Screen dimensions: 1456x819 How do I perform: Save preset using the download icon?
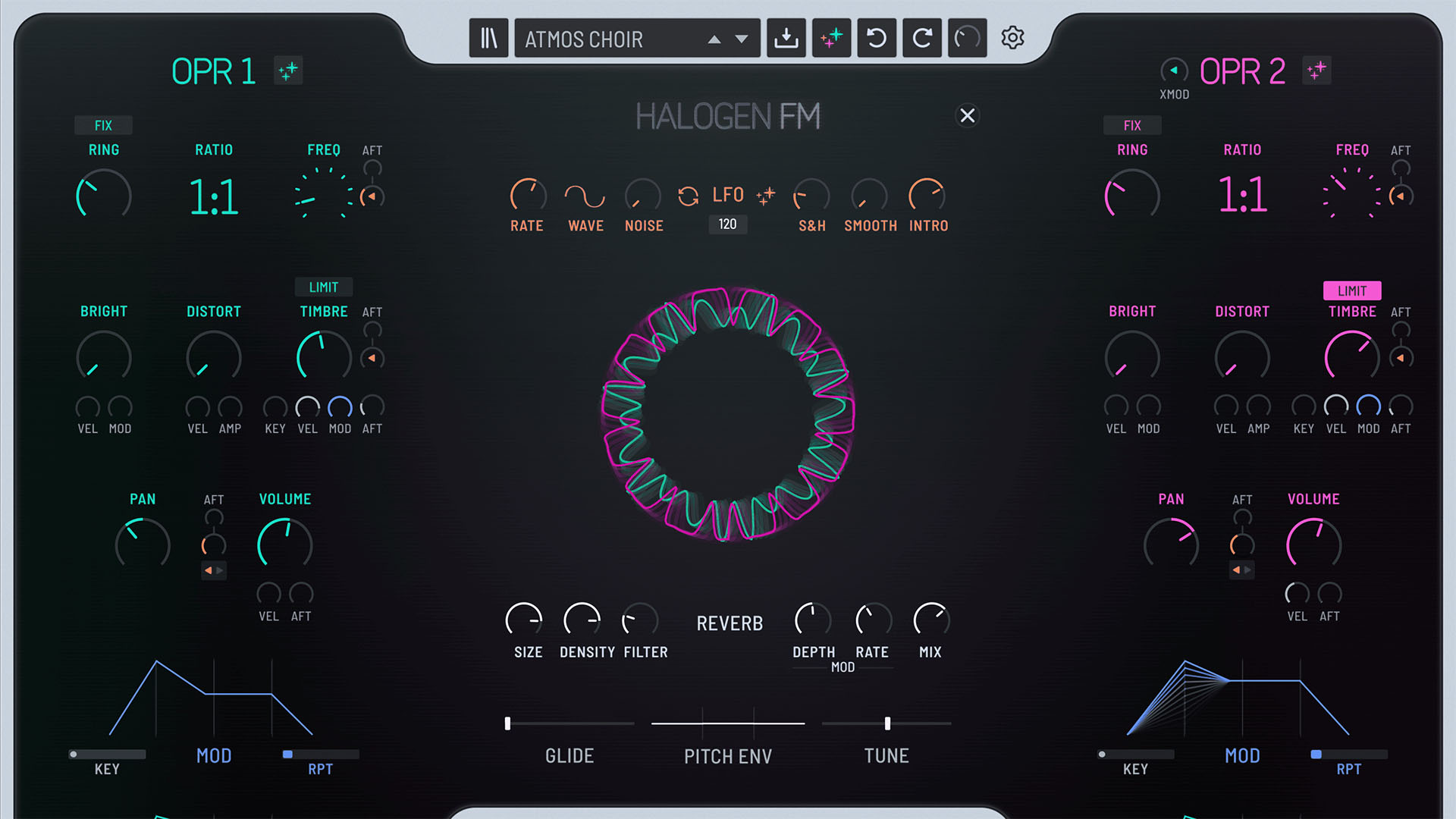[x=786, y=38]
